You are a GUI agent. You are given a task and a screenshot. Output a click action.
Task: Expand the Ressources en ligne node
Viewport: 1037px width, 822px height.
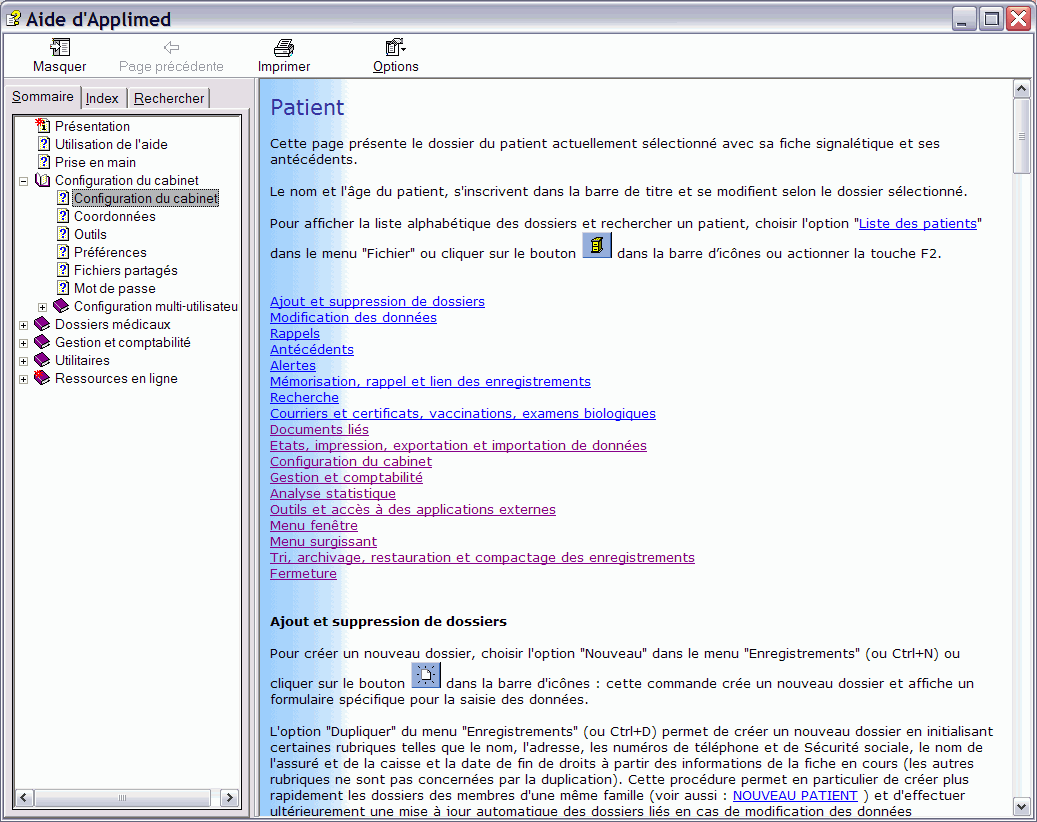click(x=24, y=379)
